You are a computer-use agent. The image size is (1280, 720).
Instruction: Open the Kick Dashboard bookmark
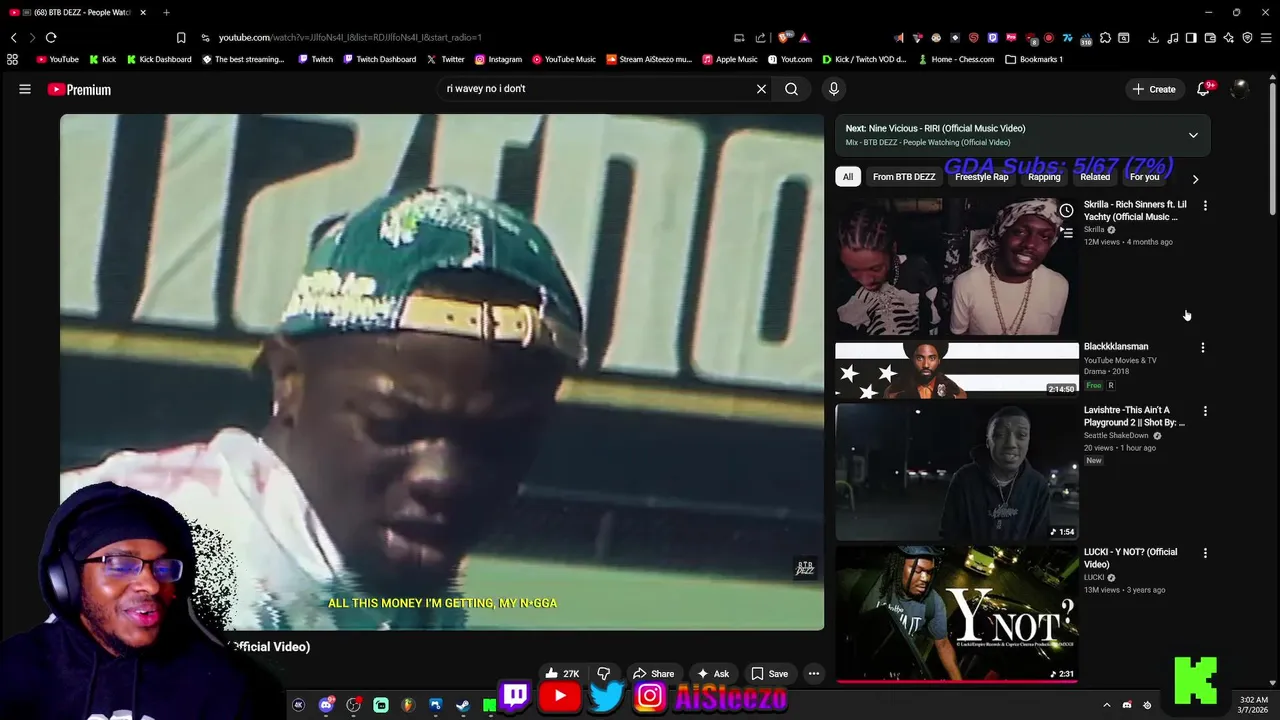[159, 59]
